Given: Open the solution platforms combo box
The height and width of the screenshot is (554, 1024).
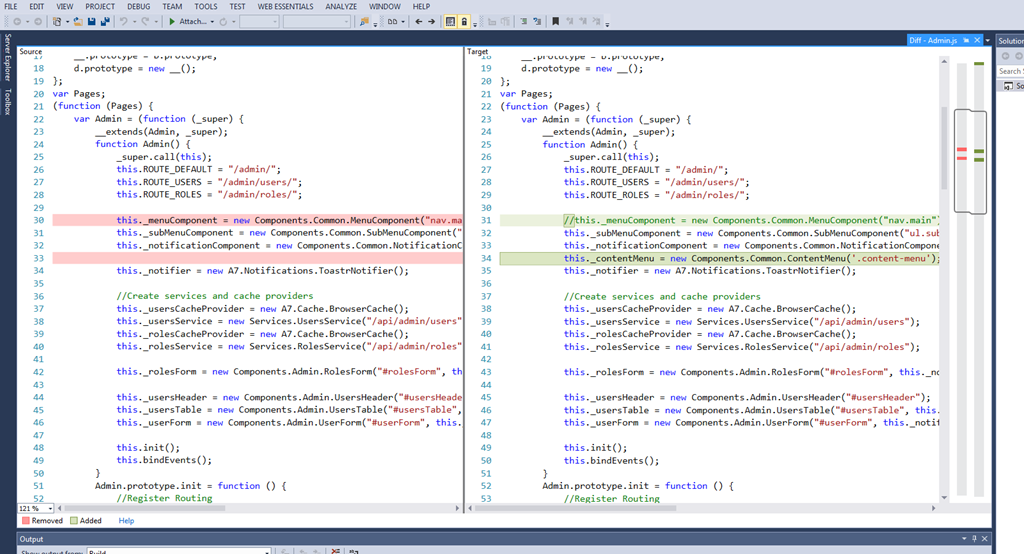Looking at the screenshot, I should pyautogui.click(x=317, y=22).
